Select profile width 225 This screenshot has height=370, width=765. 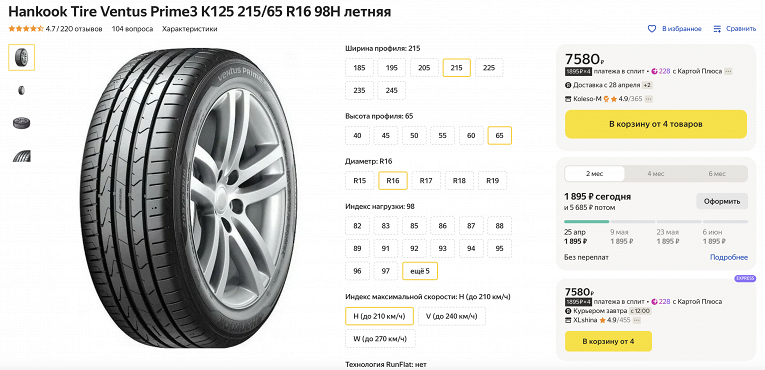(x=489, y=68)
